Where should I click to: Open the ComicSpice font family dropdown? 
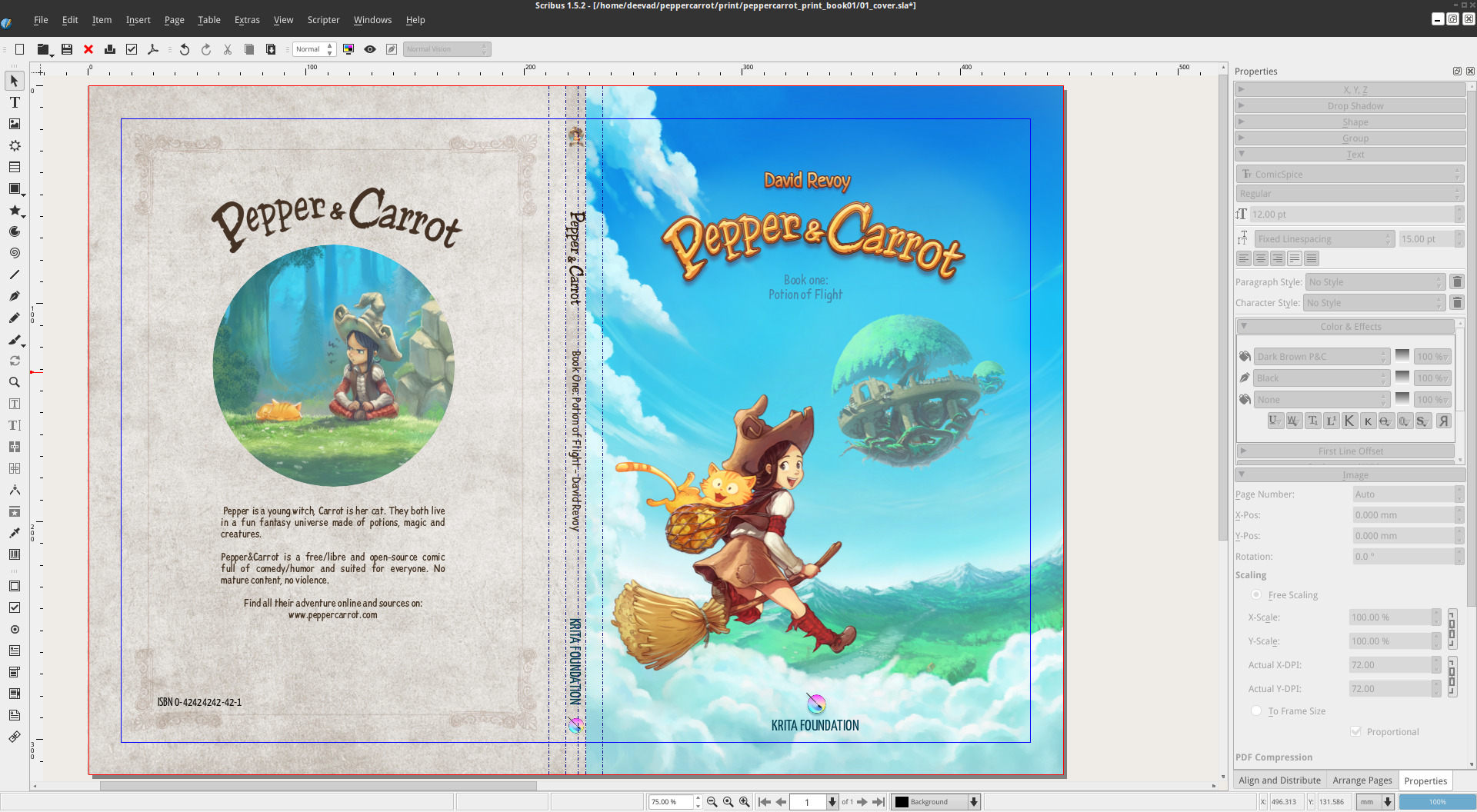point(1349,175)
